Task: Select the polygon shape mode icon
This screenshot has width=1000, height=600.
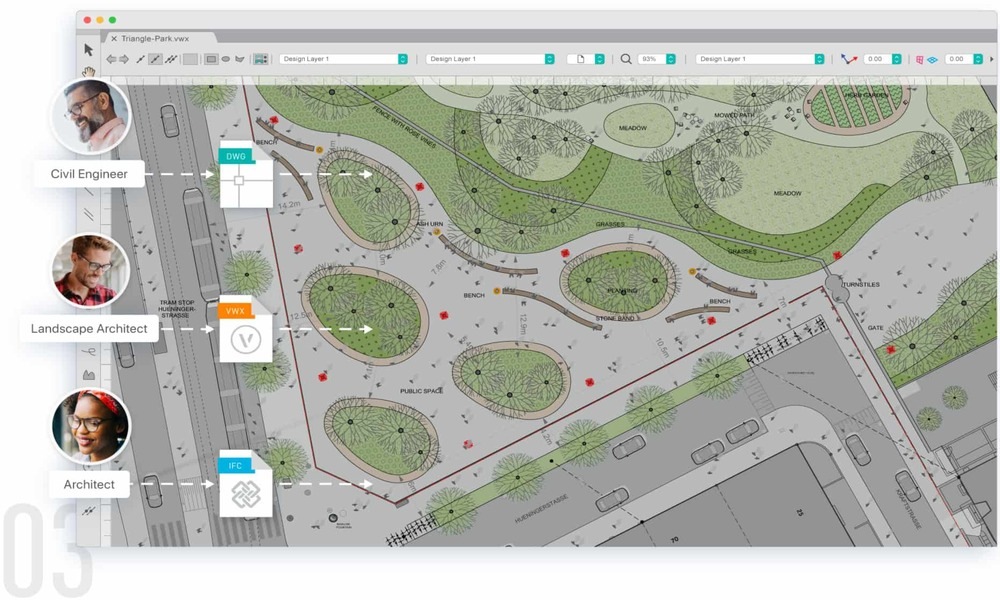Action: coord(240,59)
